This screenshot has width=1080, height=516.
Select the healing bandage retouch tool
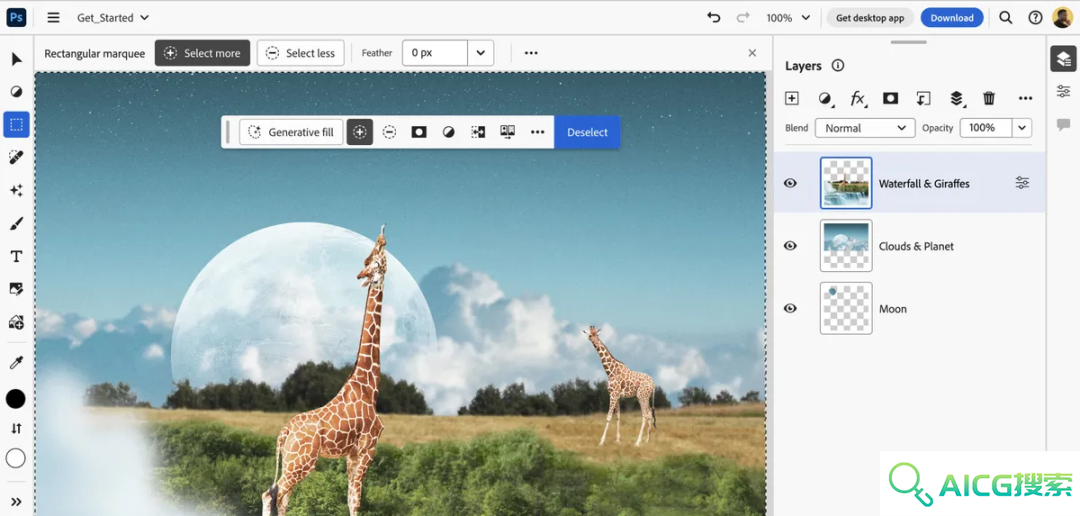click(17, 158)
